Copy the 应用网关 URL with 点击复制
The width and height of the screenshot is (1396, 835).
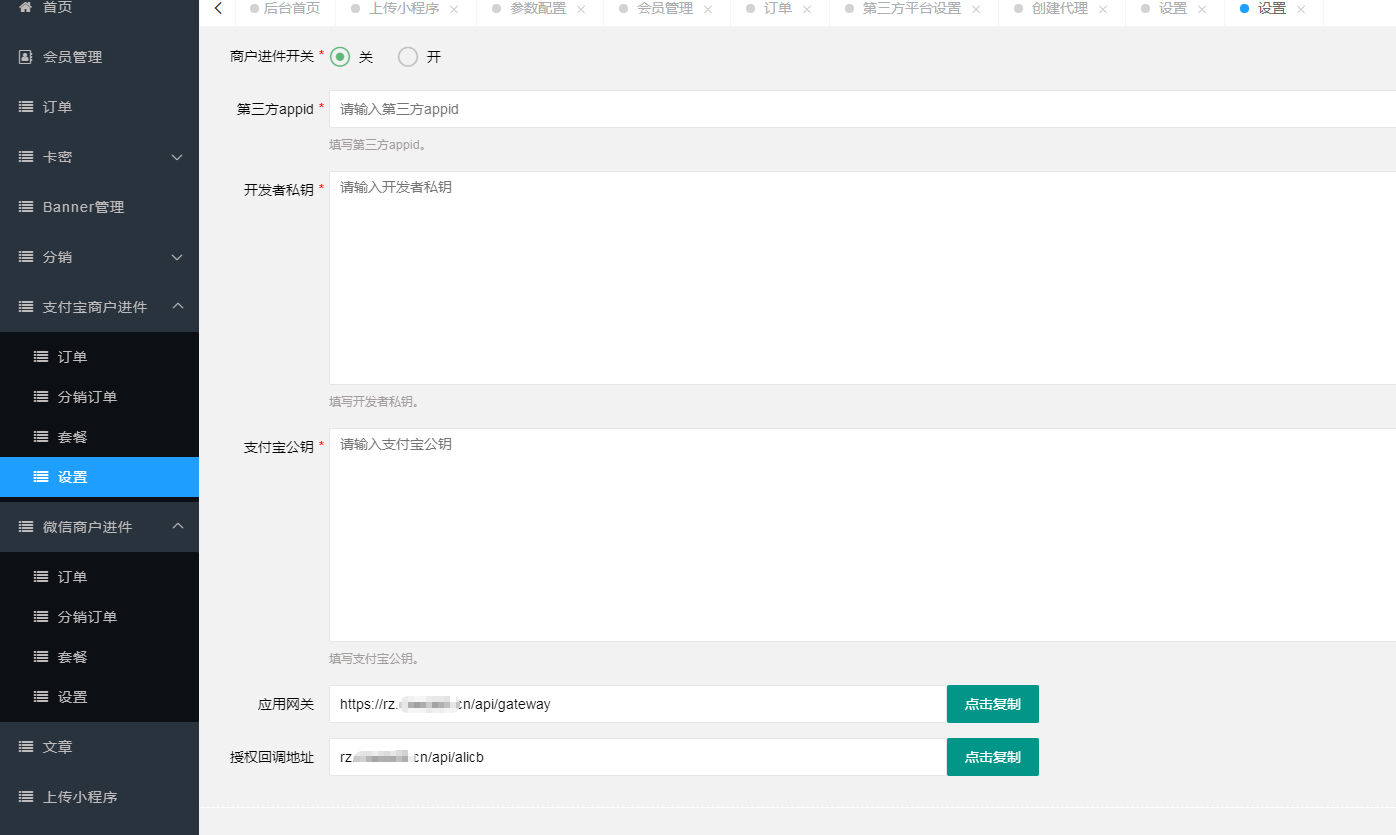(x=992, y=704)
